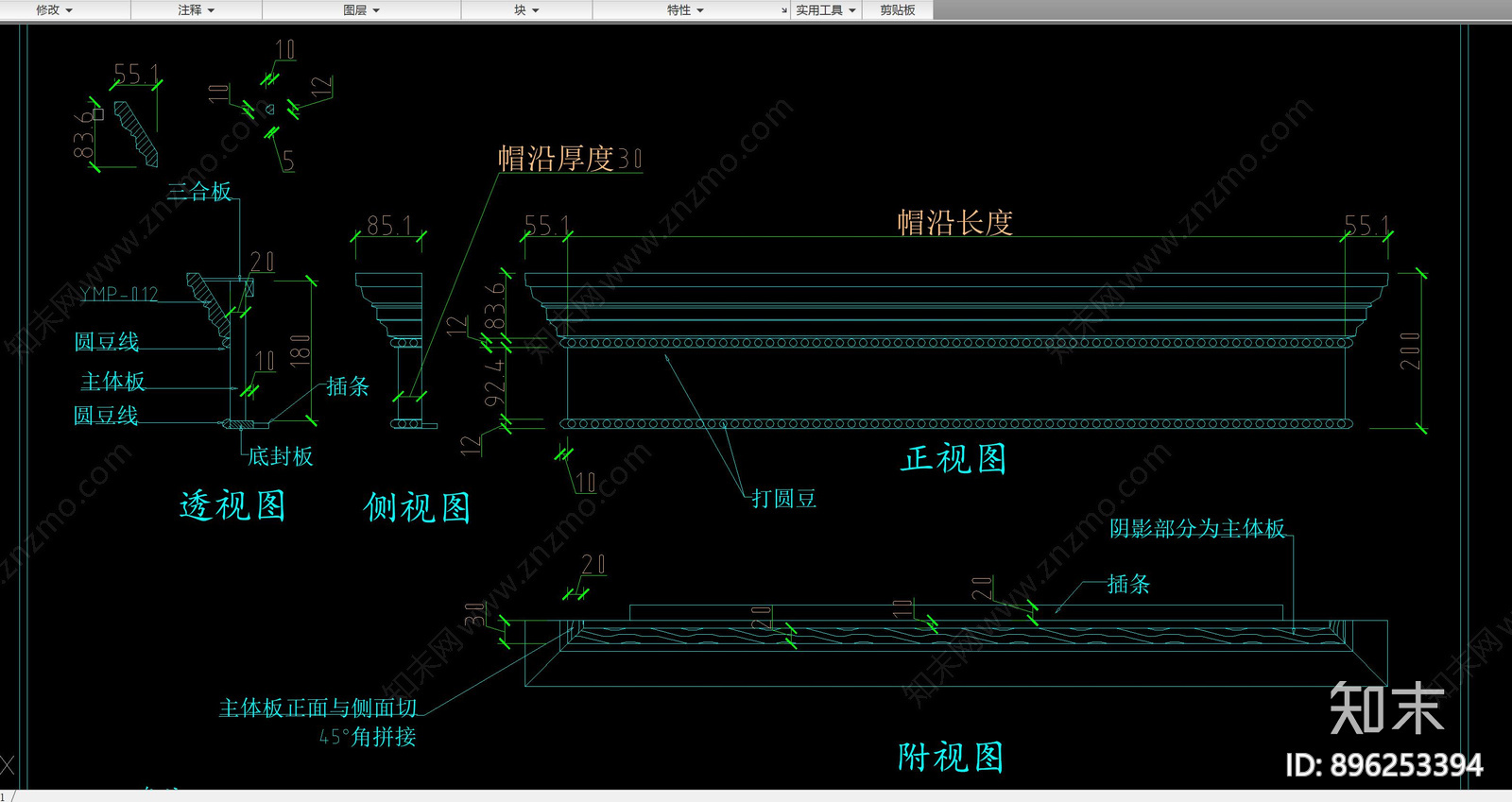Select the 180 dimension text
This screenshot has height=802, width=1512.
point(300,351)
